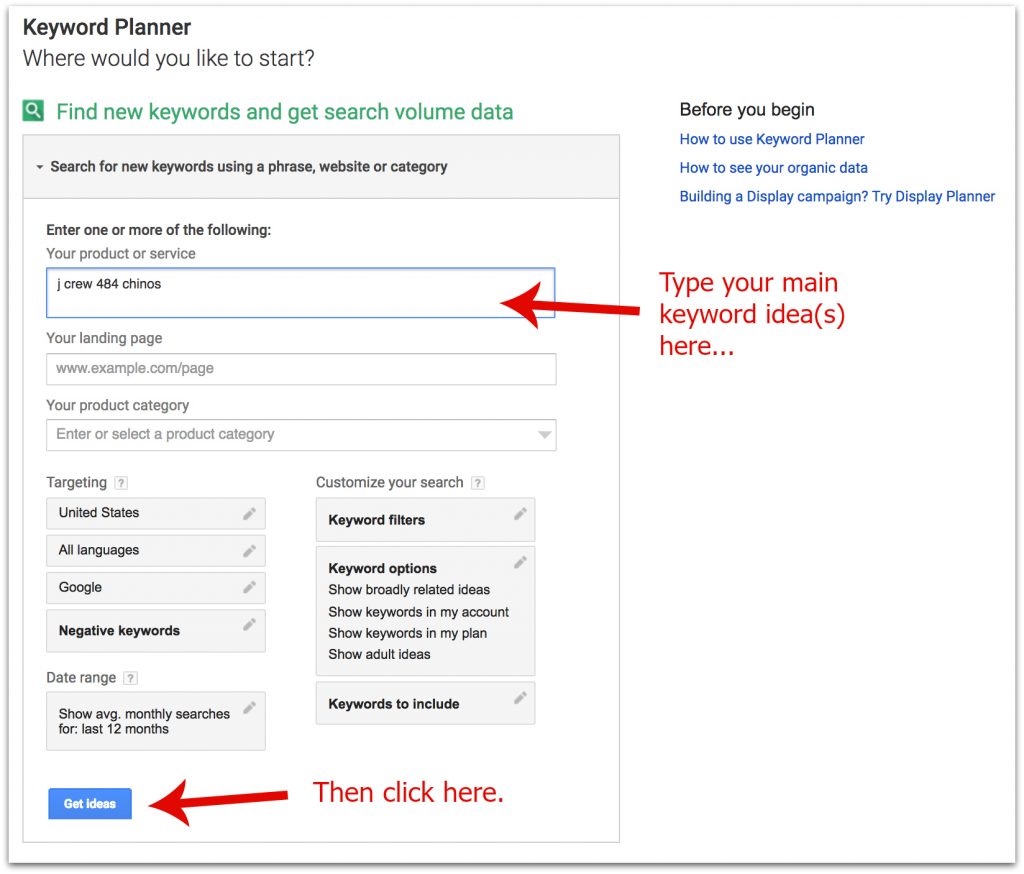This screenshot has height=874, width=1024.
Task: Click the landing page URL field
Action: click(301, 369)
